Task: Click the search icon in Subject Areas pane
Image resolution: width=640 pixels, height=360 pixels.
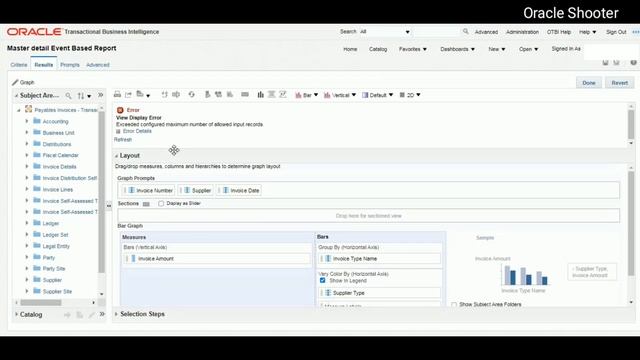Action: pos(69,96)
